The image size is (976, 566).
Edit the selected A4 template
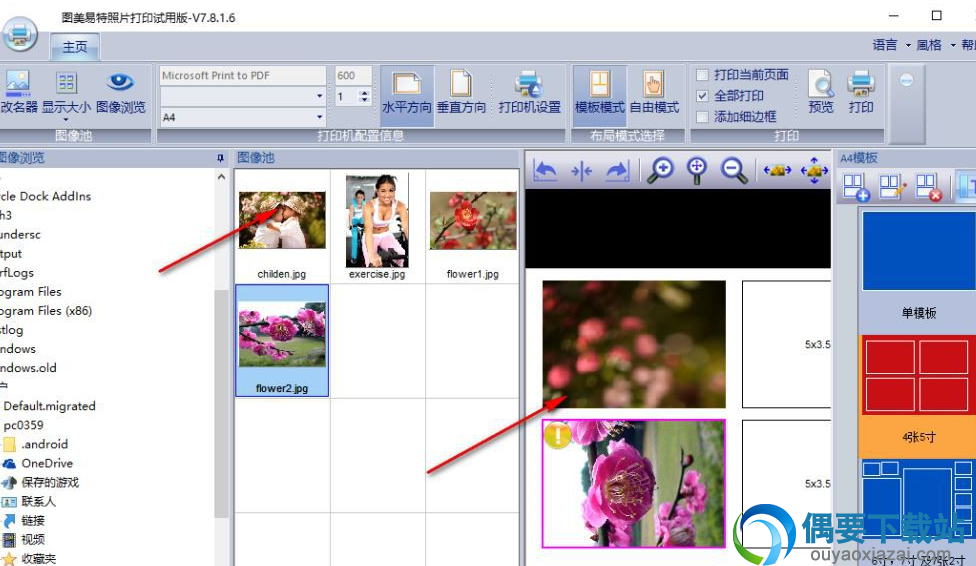(893, 187)
